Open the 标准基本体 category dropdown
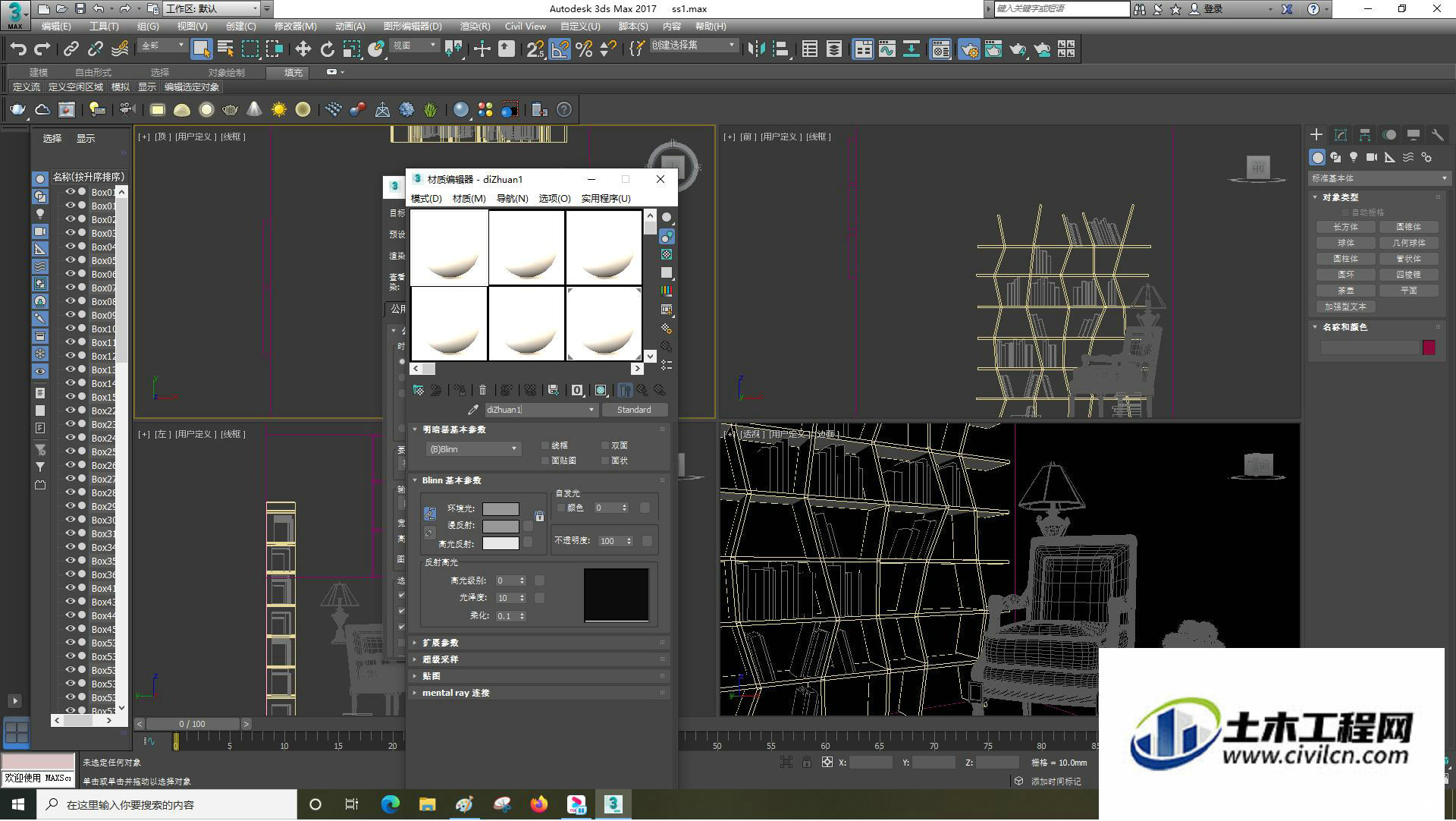 [1379, 178]
